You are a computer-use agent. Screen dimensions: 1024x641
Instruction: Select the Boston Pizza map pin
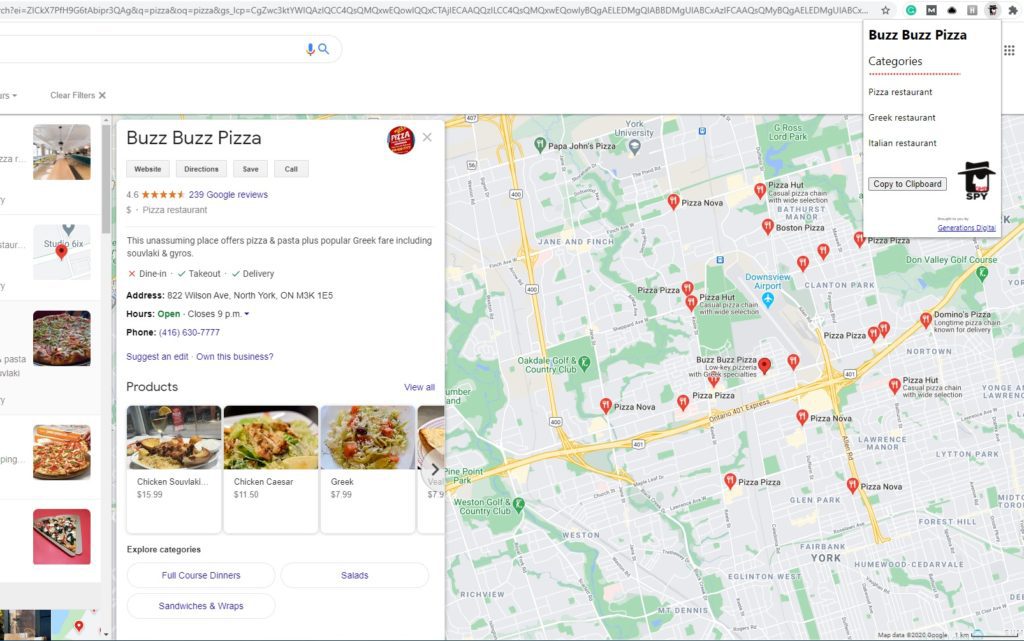coord(768,227)
